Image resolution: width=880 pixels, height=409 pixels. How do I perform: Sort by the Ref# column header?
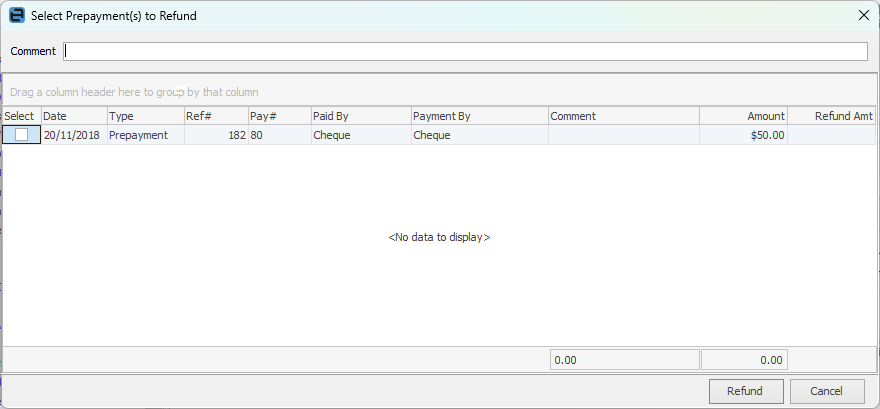tap(216, 116)
